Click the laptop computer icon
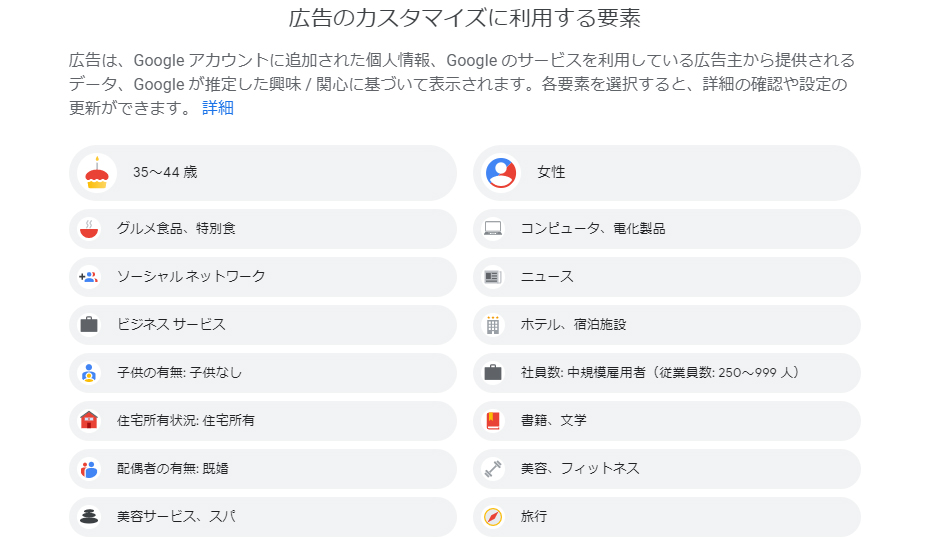This screenshot has width=930, height=544. [493, 229]
